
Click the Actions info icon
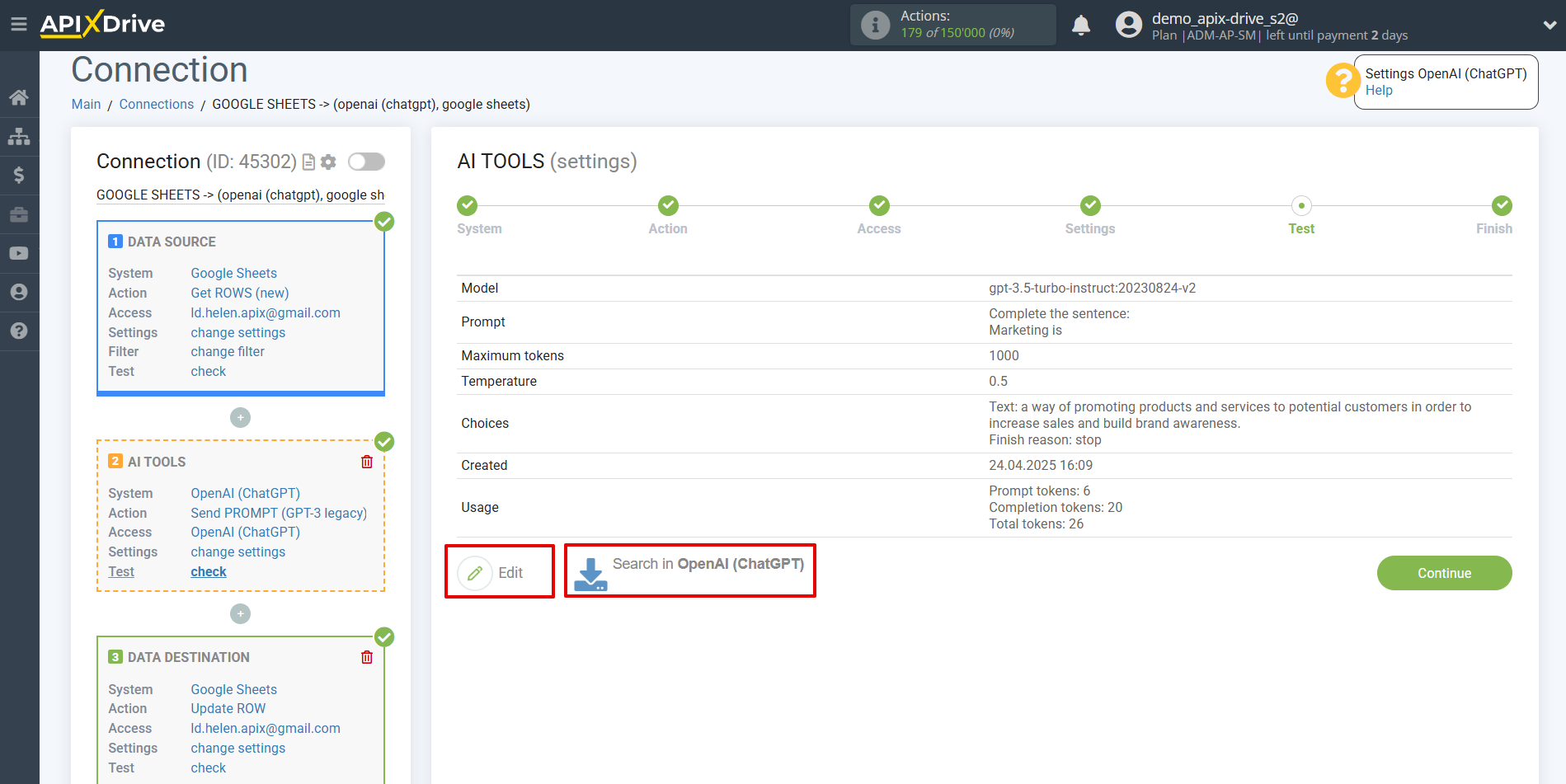point(875,25)
